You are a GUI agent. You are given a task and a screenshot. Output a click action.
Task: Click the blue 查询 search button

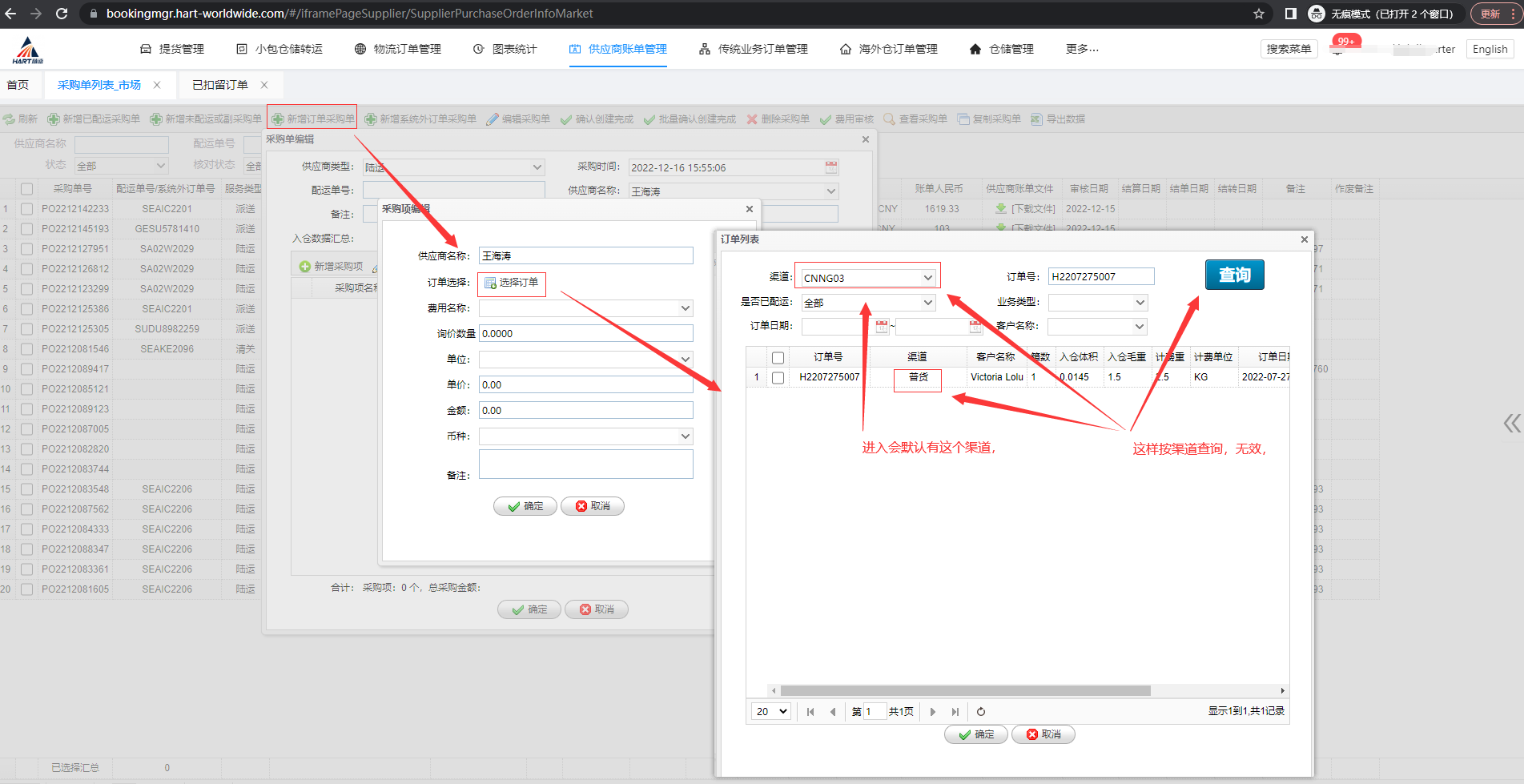click(1234, 275)
